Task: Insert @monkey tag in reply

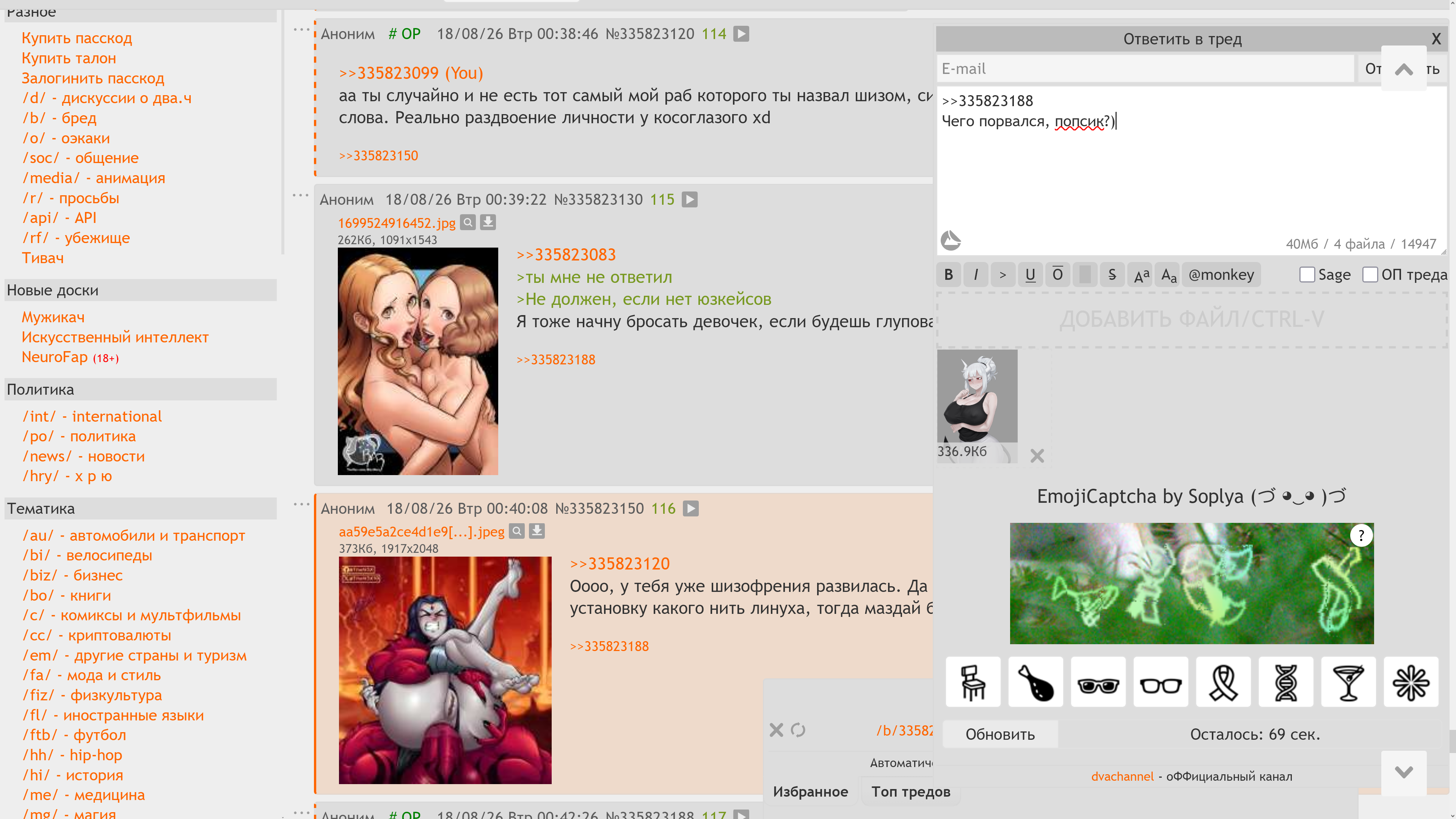Action: pos(1221,275)
